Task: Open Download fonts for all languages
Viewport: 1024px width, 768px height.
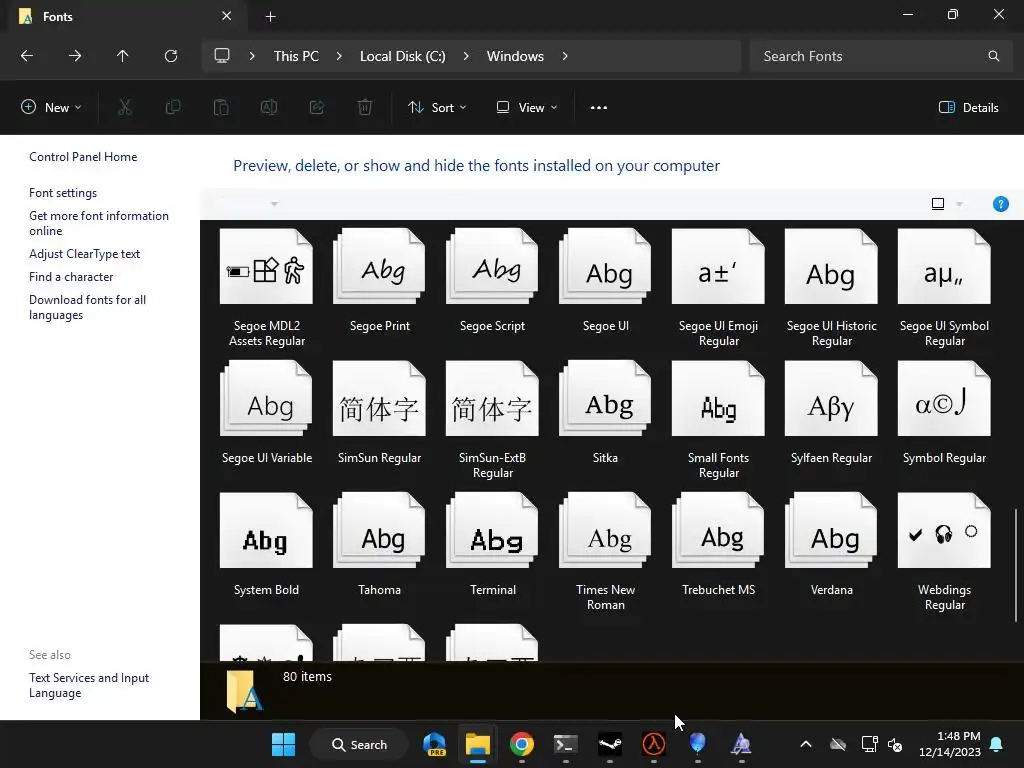Action: [x=88, y=307]
